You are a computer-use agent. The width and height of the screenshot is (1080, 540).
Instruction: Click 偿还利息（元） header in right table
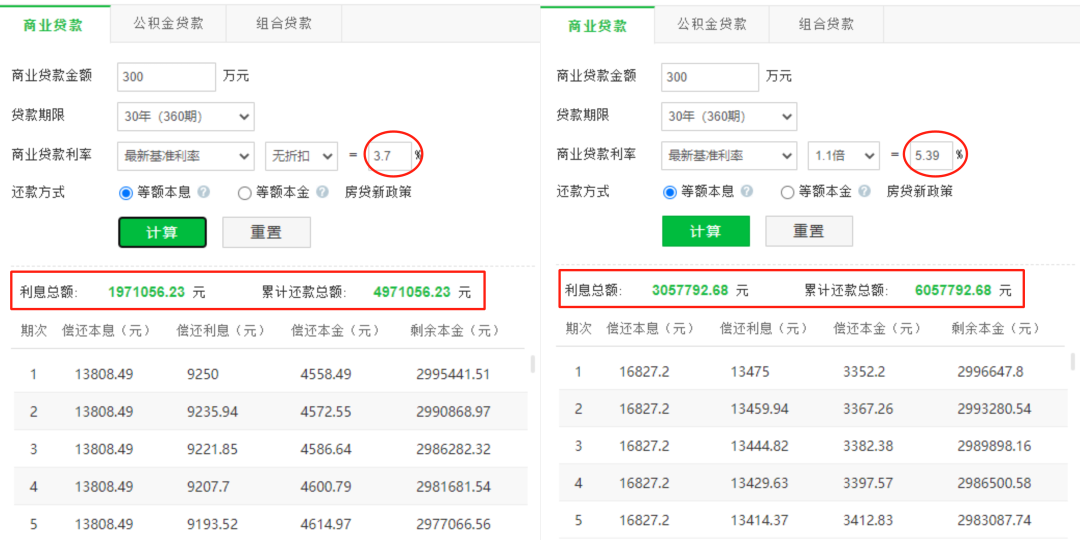[x=765, y=328]
